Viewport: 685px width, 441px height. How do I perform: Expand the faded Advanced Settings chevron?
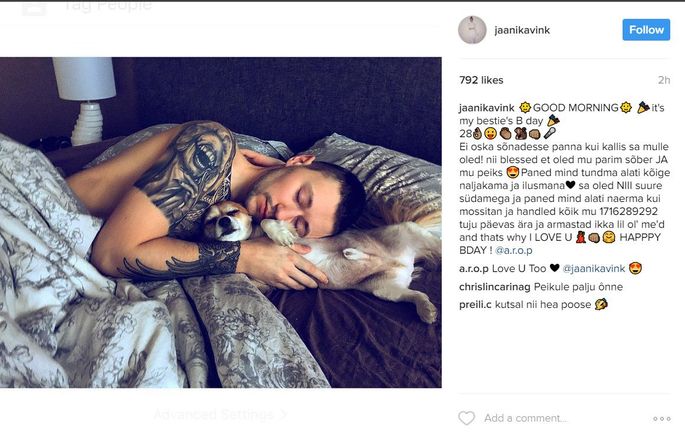point(283,413)
